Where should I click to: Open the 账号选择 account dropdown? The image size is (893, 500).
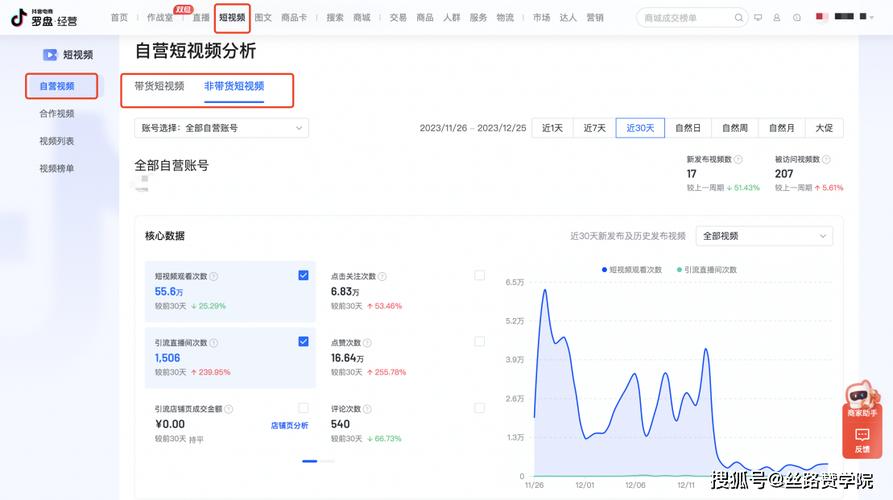click(221, 128)
